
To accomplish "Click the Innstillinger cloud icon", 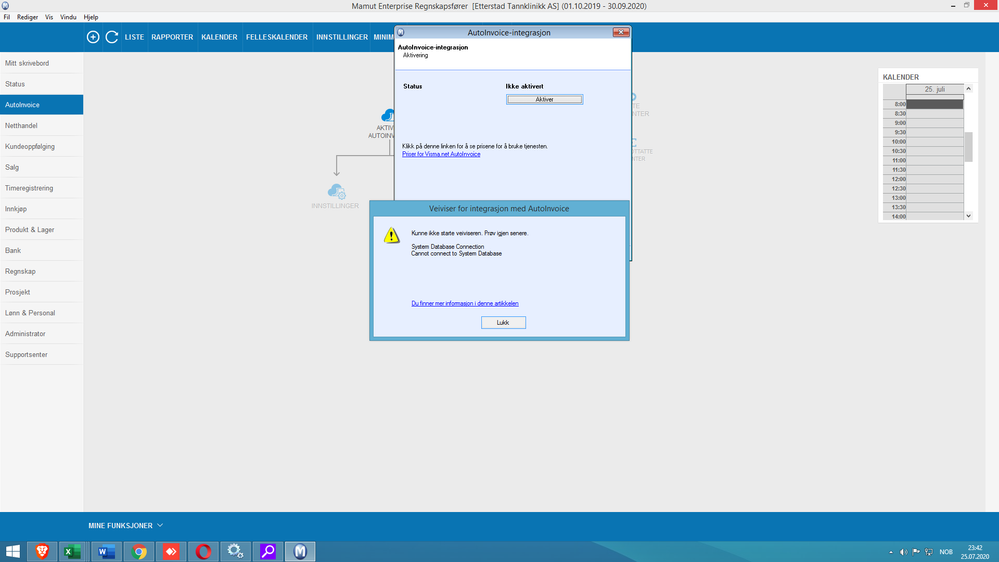I will click(x=336, y=191).
